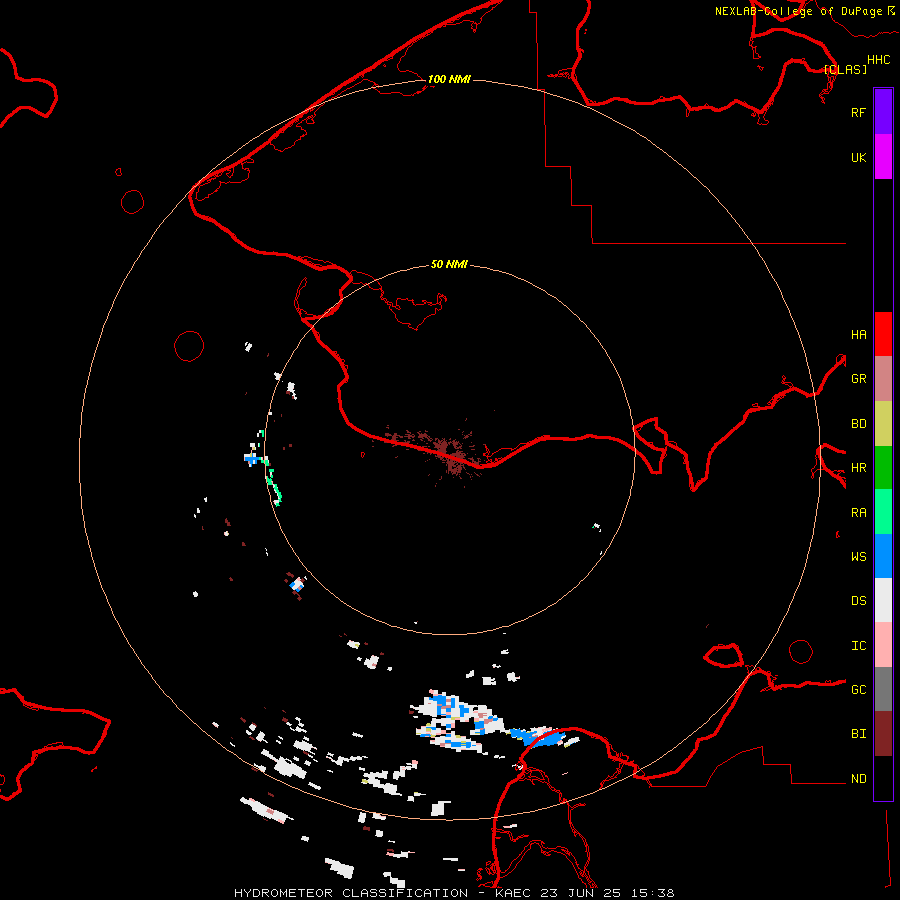Click the UK magenta legend swatch
Viewport: 900px width, 900px height.
(x=883, y=157)
